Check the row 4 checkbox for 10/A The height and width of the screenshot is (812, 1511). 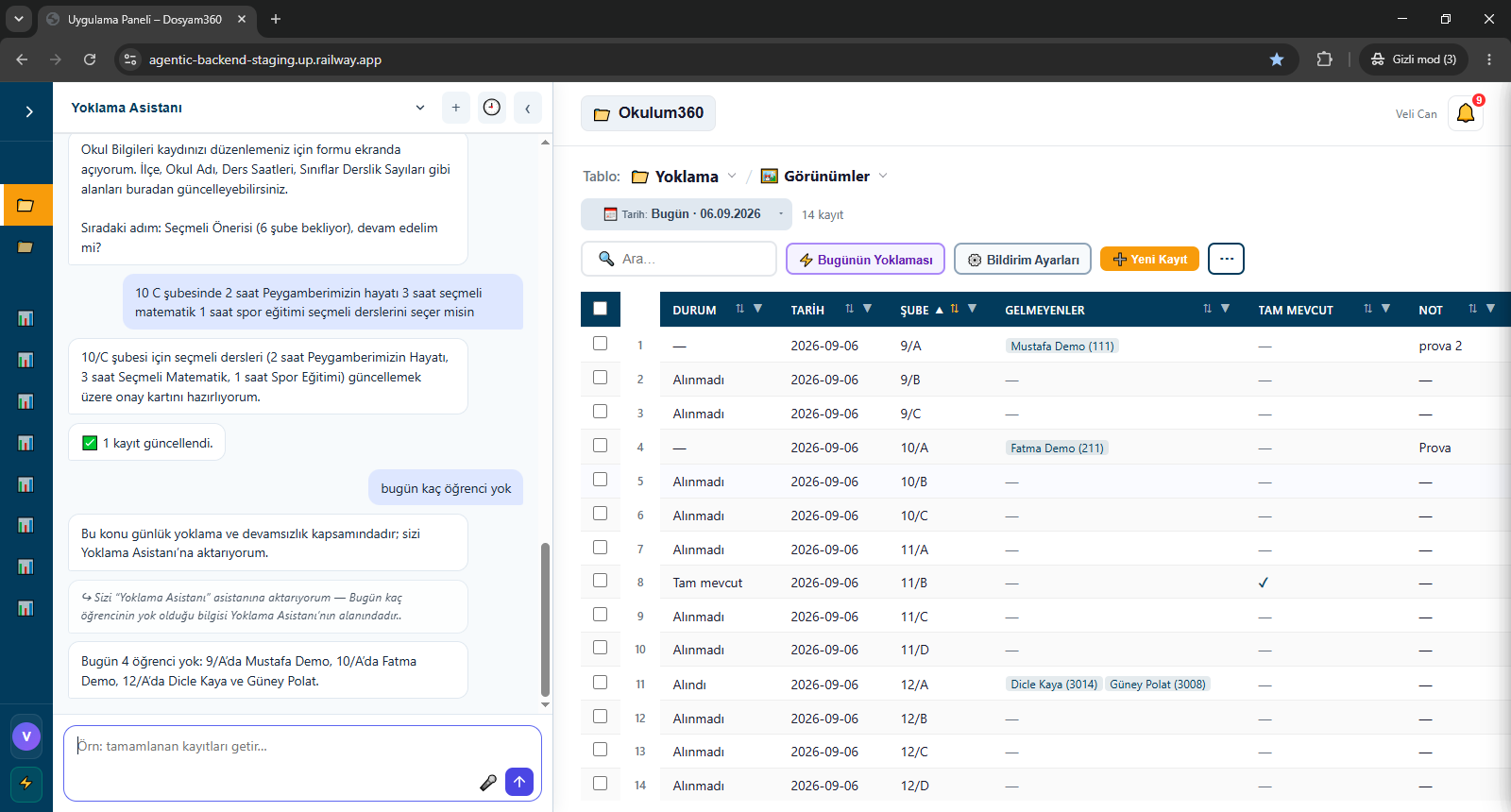pyautogui.click(x=600, y=446)
